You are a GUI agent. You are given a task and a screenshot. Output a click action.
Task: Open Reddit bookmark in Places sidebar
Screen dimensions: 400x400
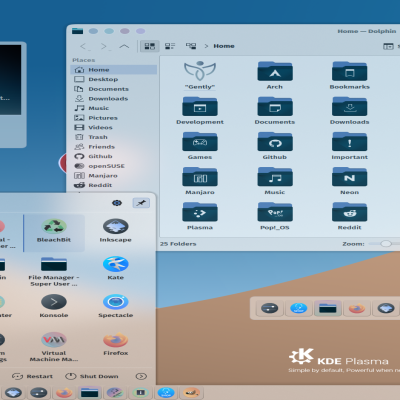[114, 185]
